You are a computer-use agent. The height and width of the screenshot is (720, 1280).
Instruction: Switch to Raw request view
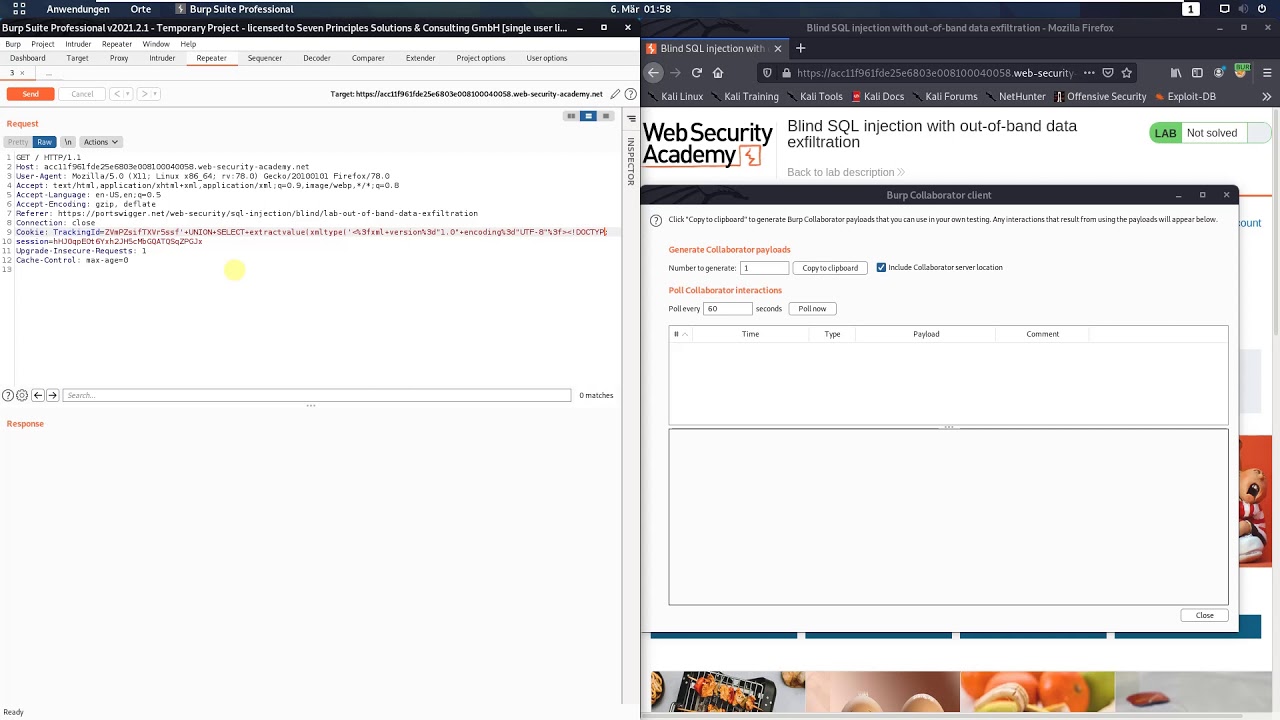coord(44,142)
